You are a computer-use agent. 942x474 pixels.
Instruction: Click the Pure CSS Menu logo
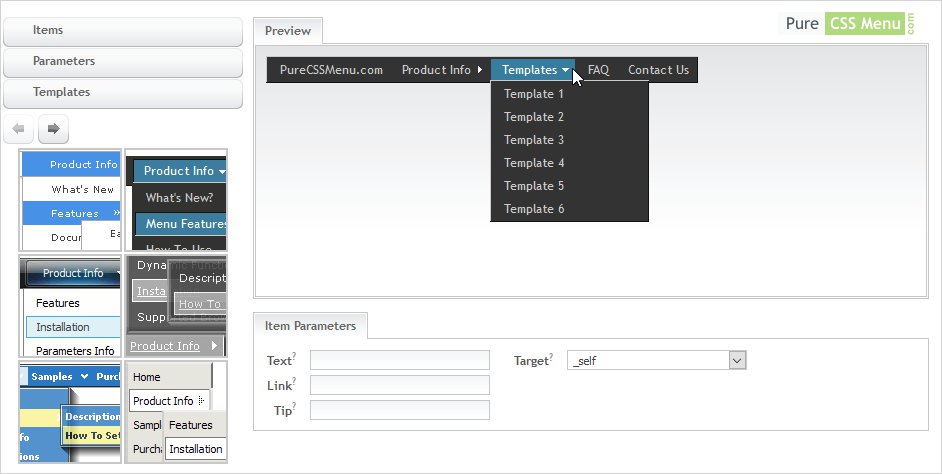(x=847, y=24)
